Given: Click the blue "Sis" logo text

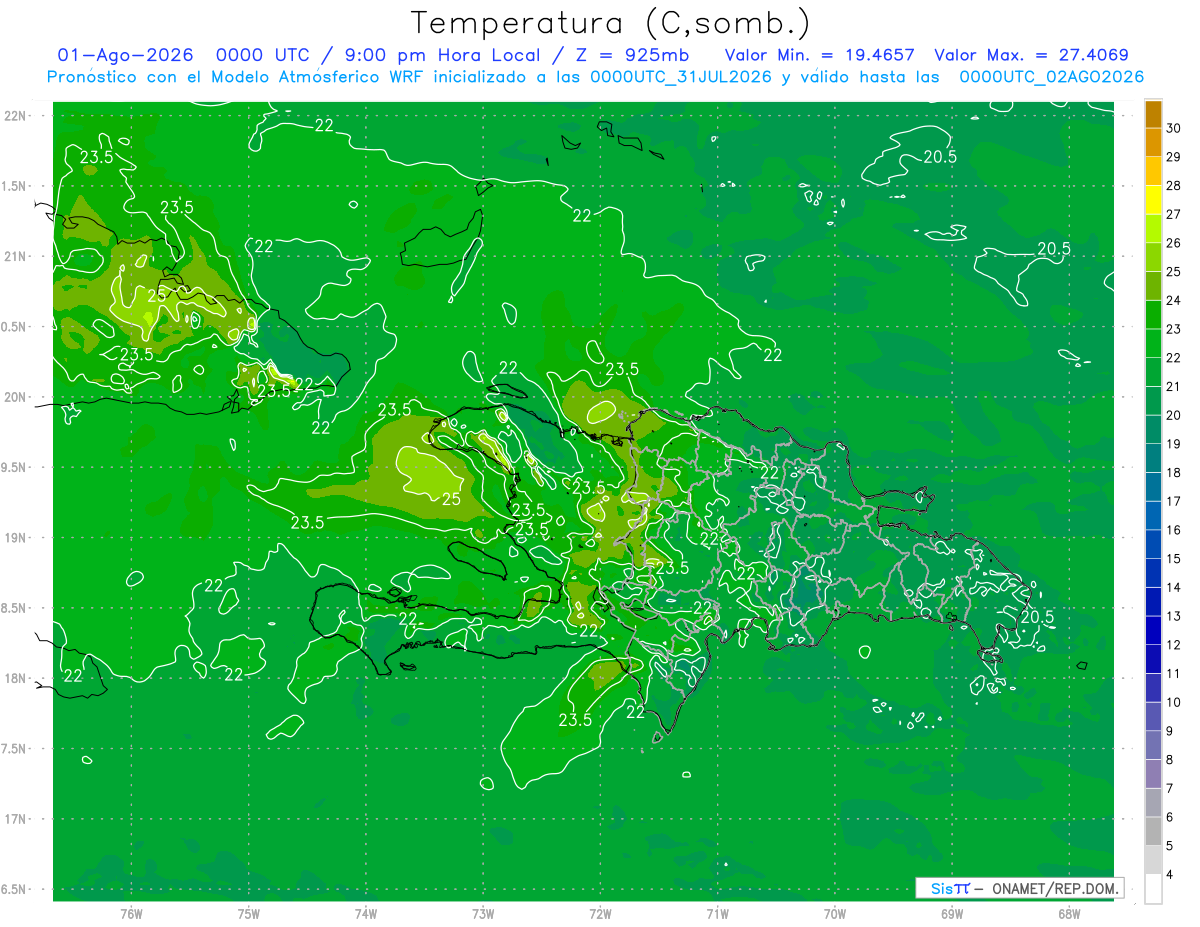Looking at the screenshot, I should point(942,888).
